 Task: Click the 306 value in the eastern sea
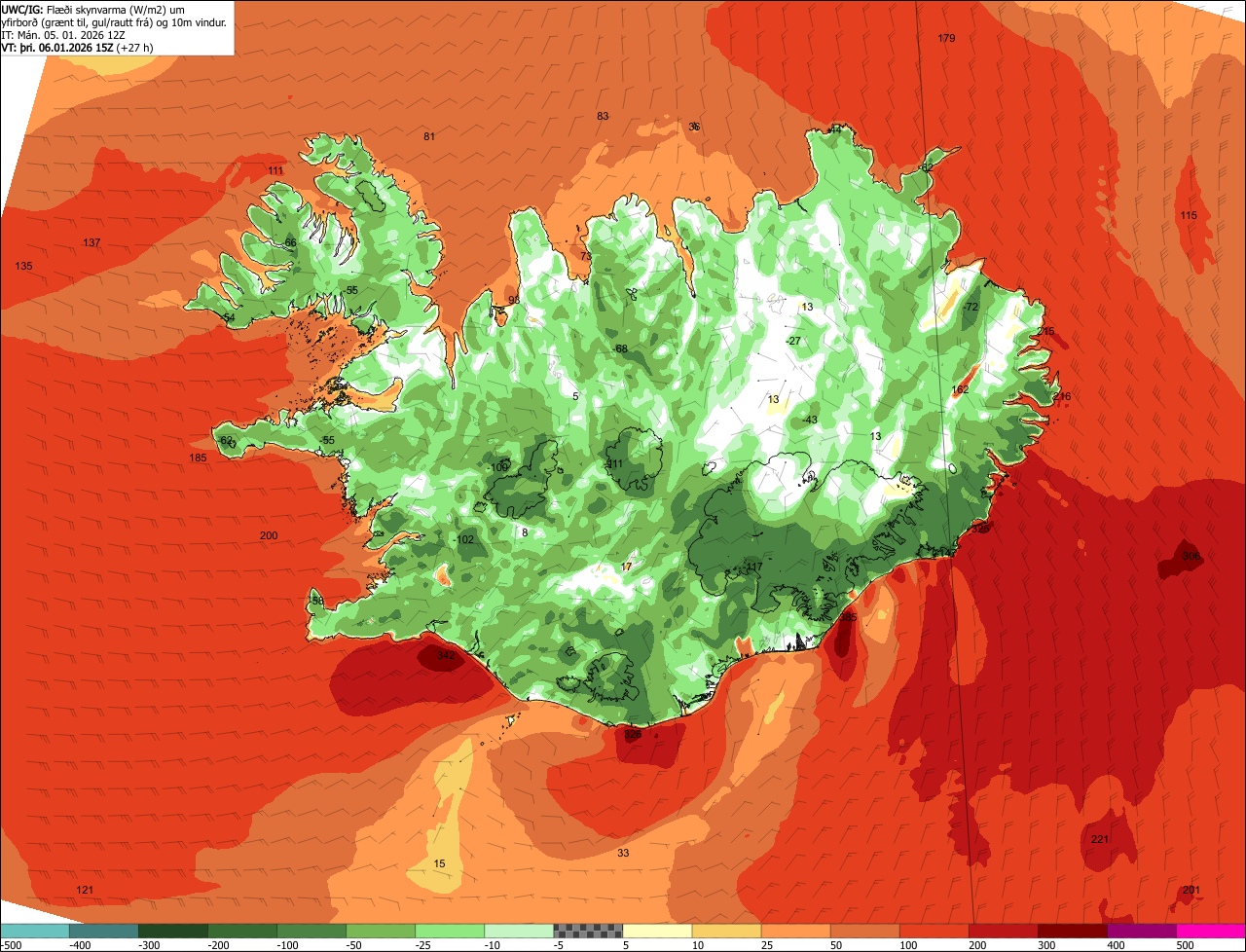click(1191, 556)
